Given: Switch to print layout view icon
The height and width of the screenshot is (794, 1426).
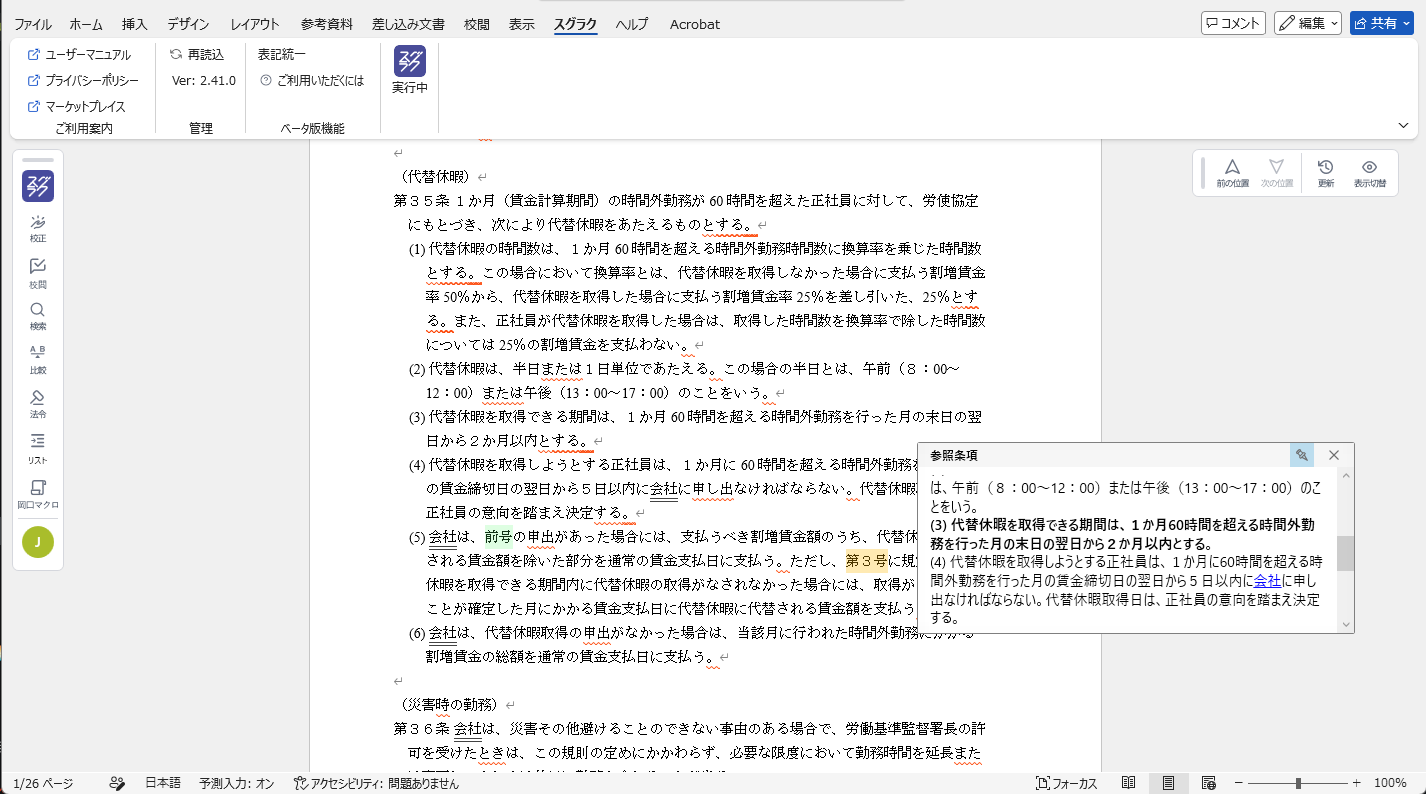Looking at the screenshot, I should pos(1168,783).
